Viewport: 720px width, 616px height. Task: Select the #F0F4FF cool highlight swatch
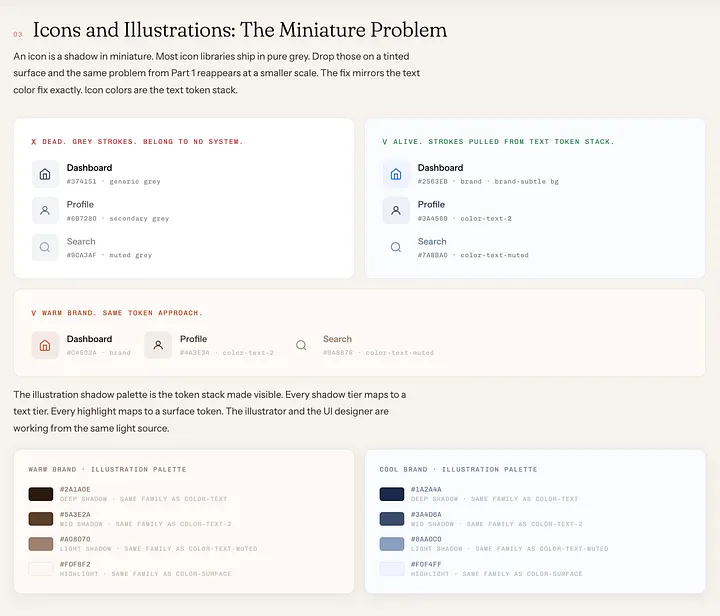[392, 569]
